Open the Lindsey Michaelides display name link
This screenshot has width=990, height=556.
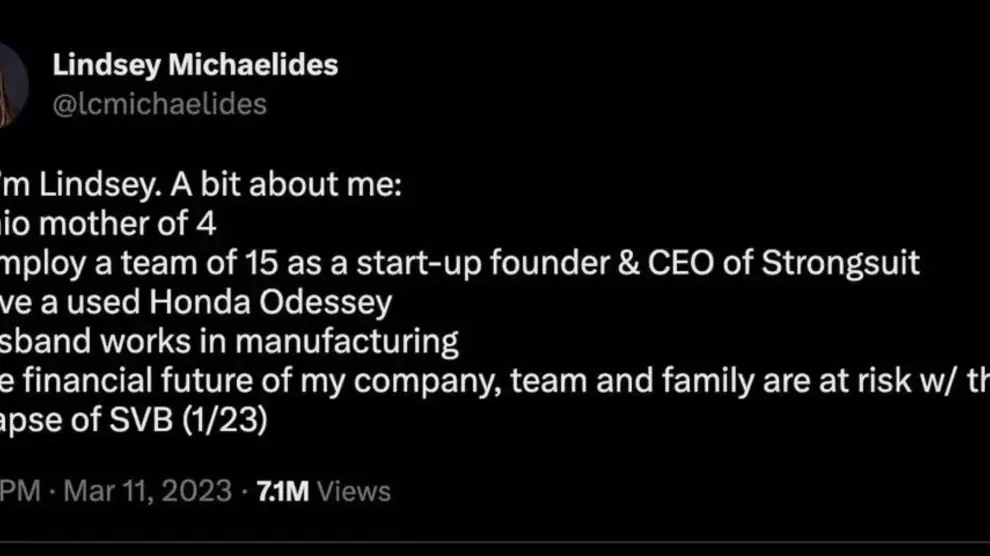pyautogui.click(x=195, y=66)
